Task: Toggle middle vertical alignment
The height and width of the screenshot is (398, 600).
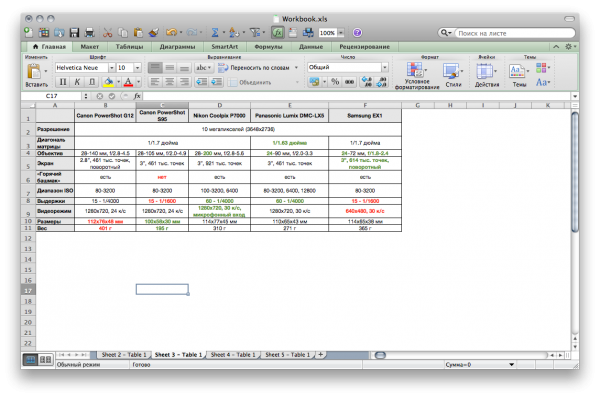Action: [170, 68]
